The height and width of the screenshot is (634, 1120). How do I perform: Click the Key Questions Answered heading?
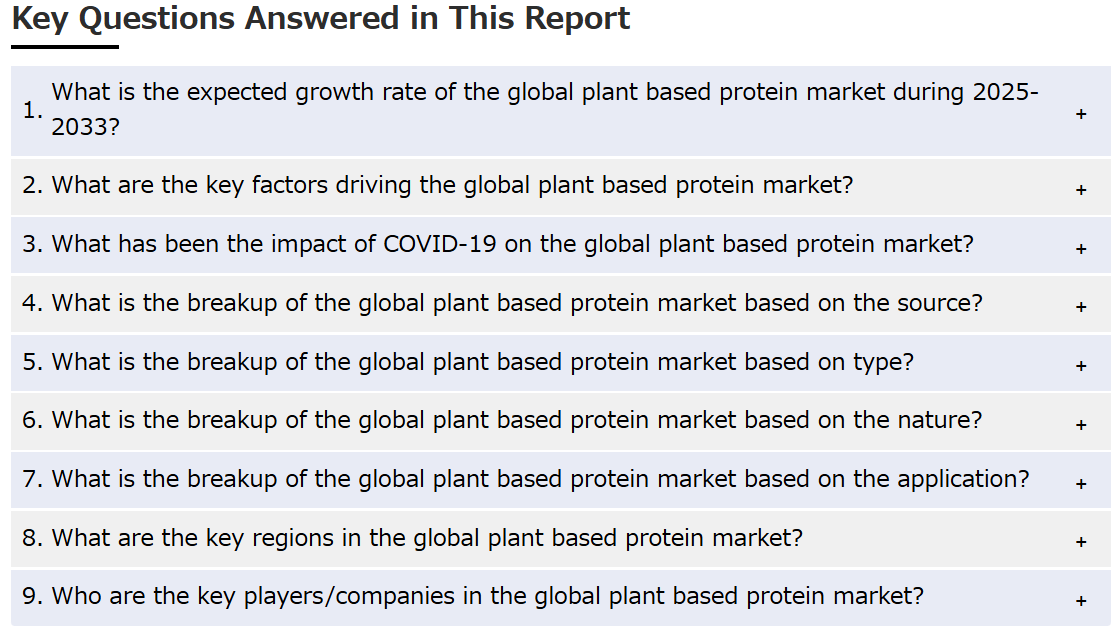[321, 19]
